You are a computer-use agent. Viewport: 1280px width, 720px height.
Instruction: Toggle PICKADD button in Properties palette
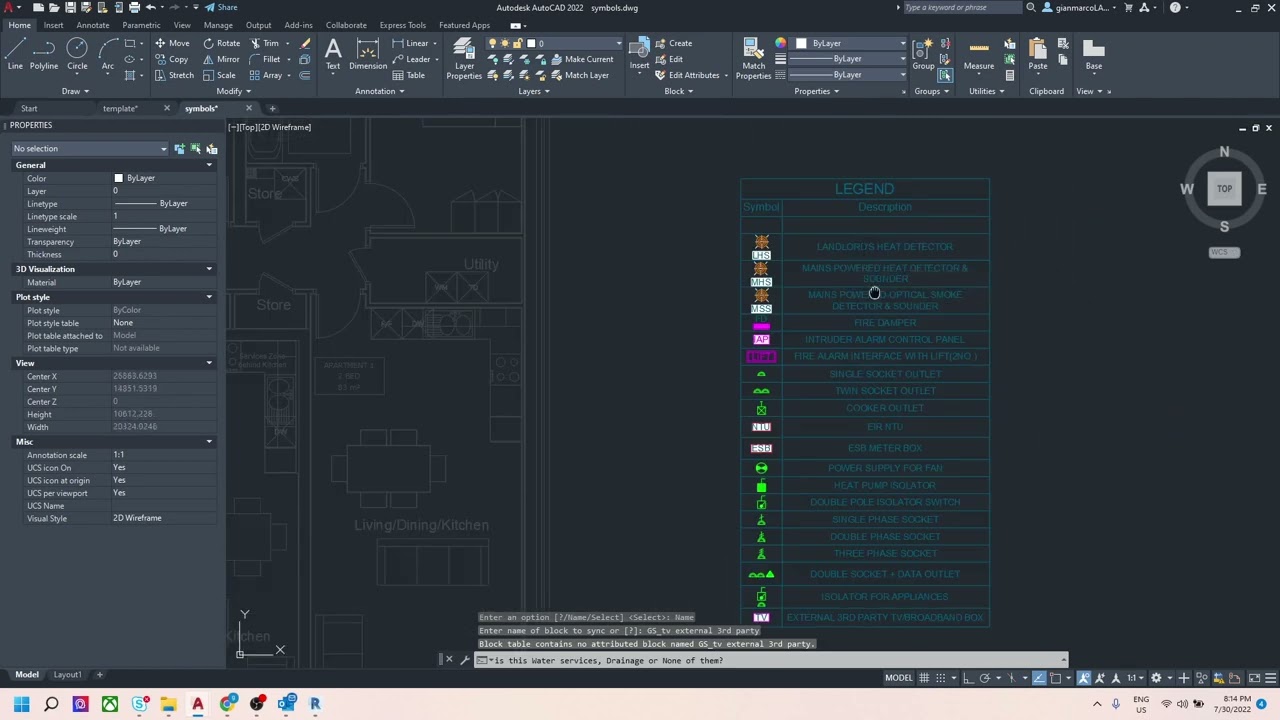pyautogui.click(x=180, y=149)
